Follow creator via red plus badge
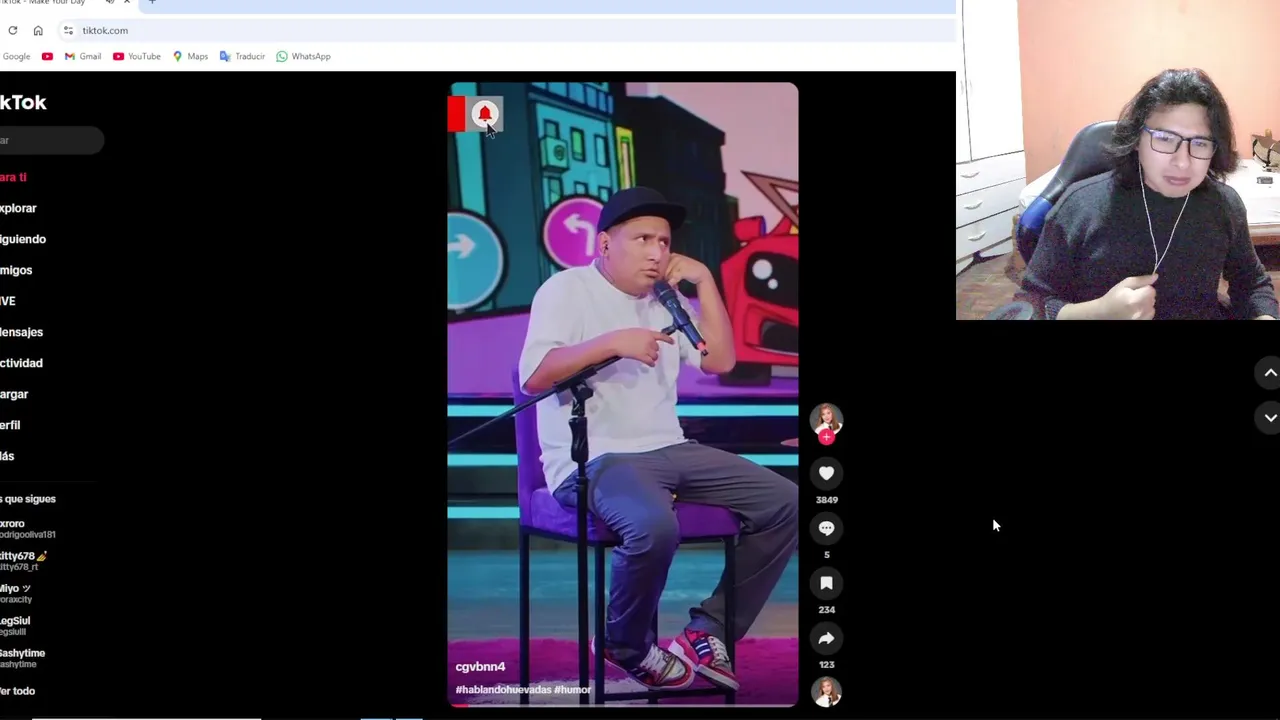The height and width of the screenshot is (720, 1280). 826,437
